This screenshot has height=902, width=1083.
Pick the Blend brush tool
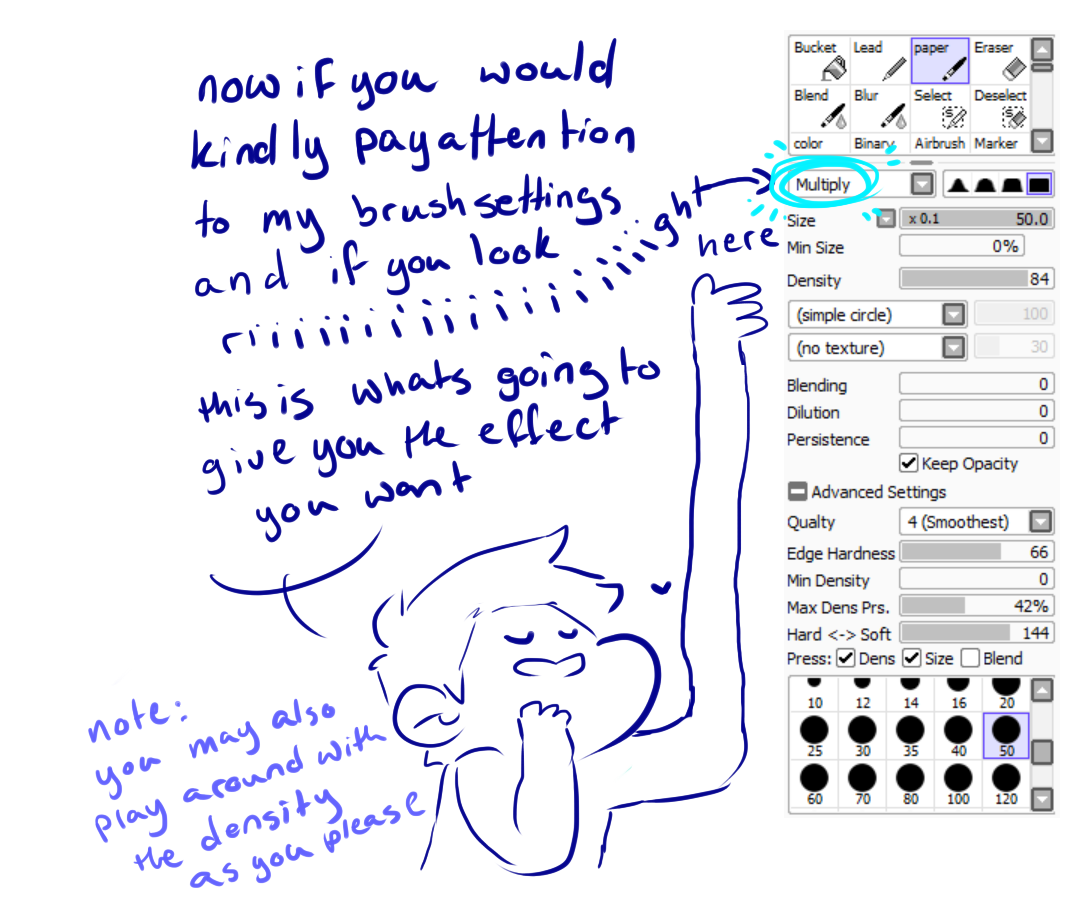pos(818,109)
